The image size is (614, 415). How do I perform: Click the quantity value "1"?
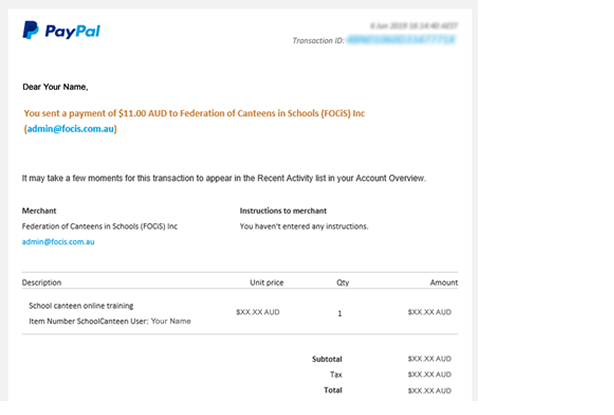pos(340,313)
